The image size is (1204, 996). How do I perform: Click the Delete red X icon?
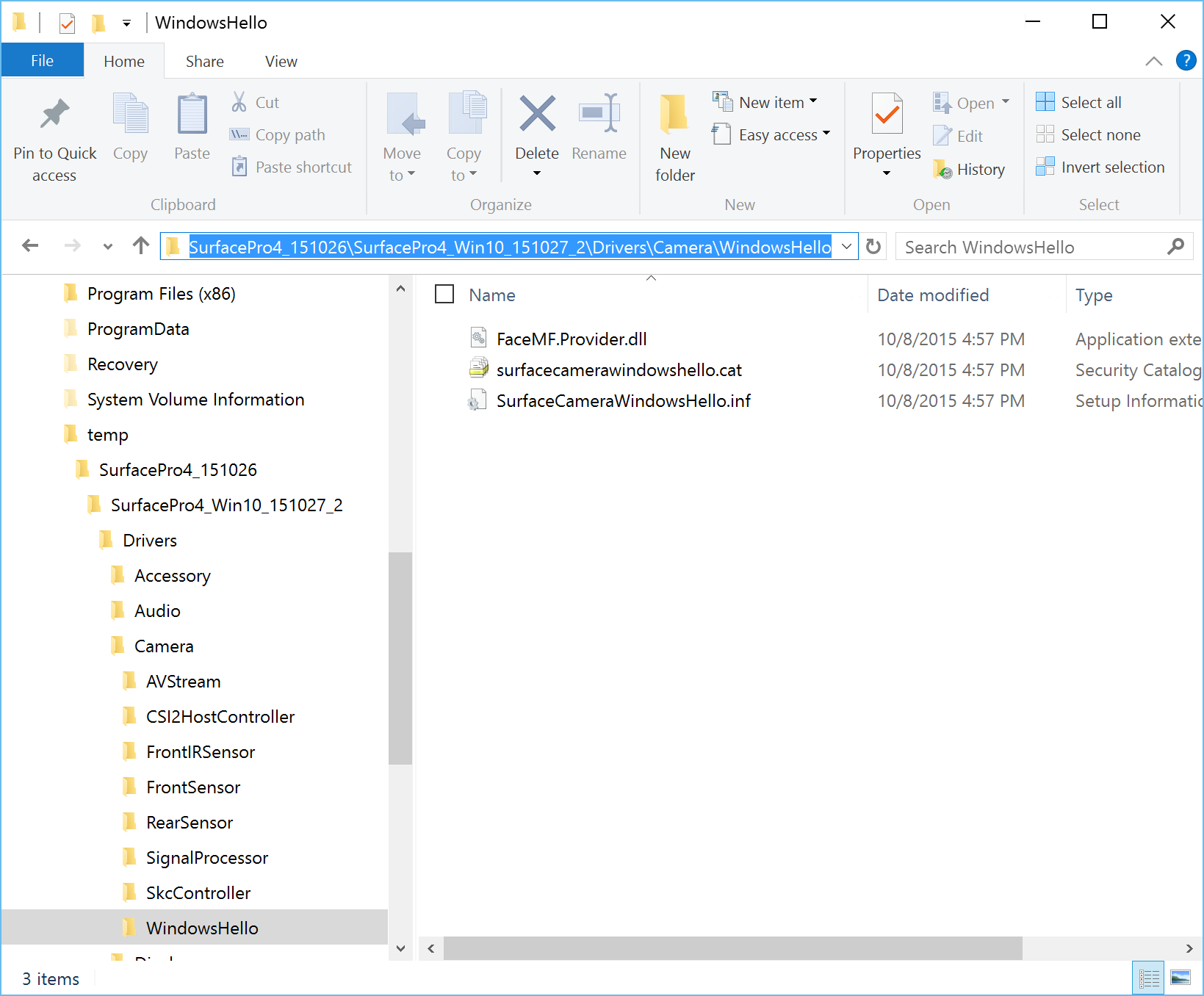point(537,114)
